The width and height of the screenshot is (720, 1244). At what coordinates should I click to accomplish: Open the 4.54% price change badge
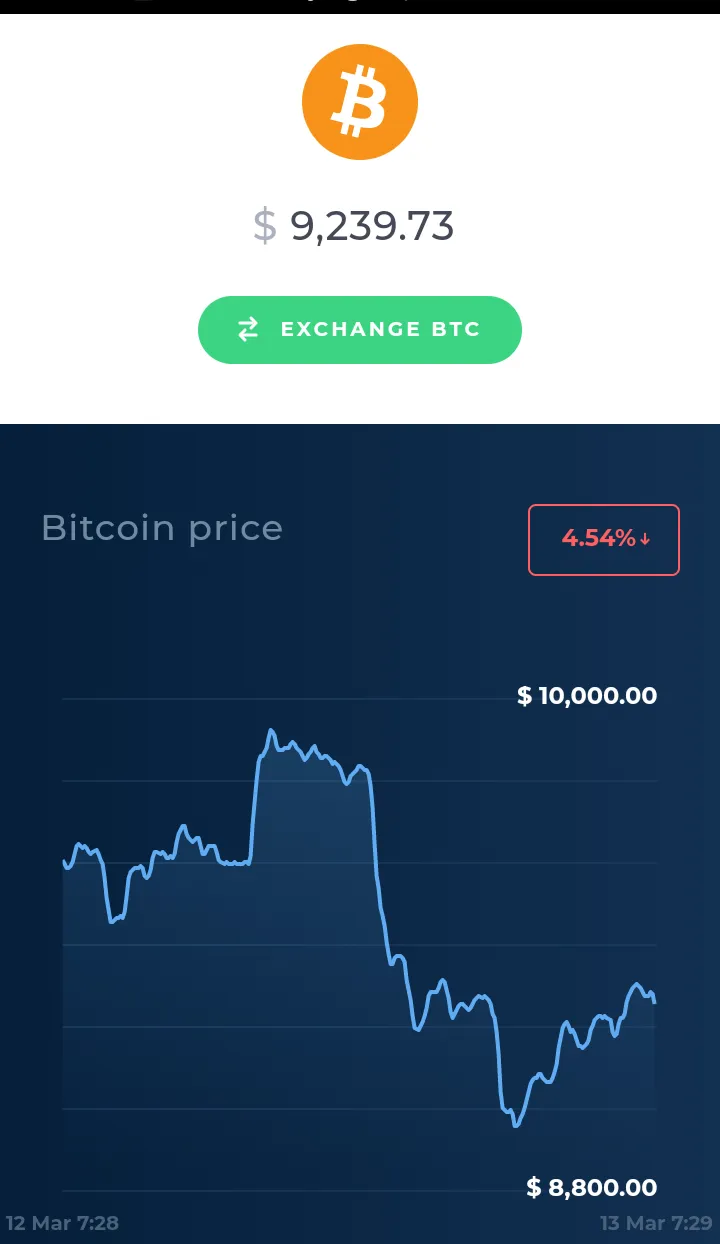pyautogui.click(x=604, y=540)
